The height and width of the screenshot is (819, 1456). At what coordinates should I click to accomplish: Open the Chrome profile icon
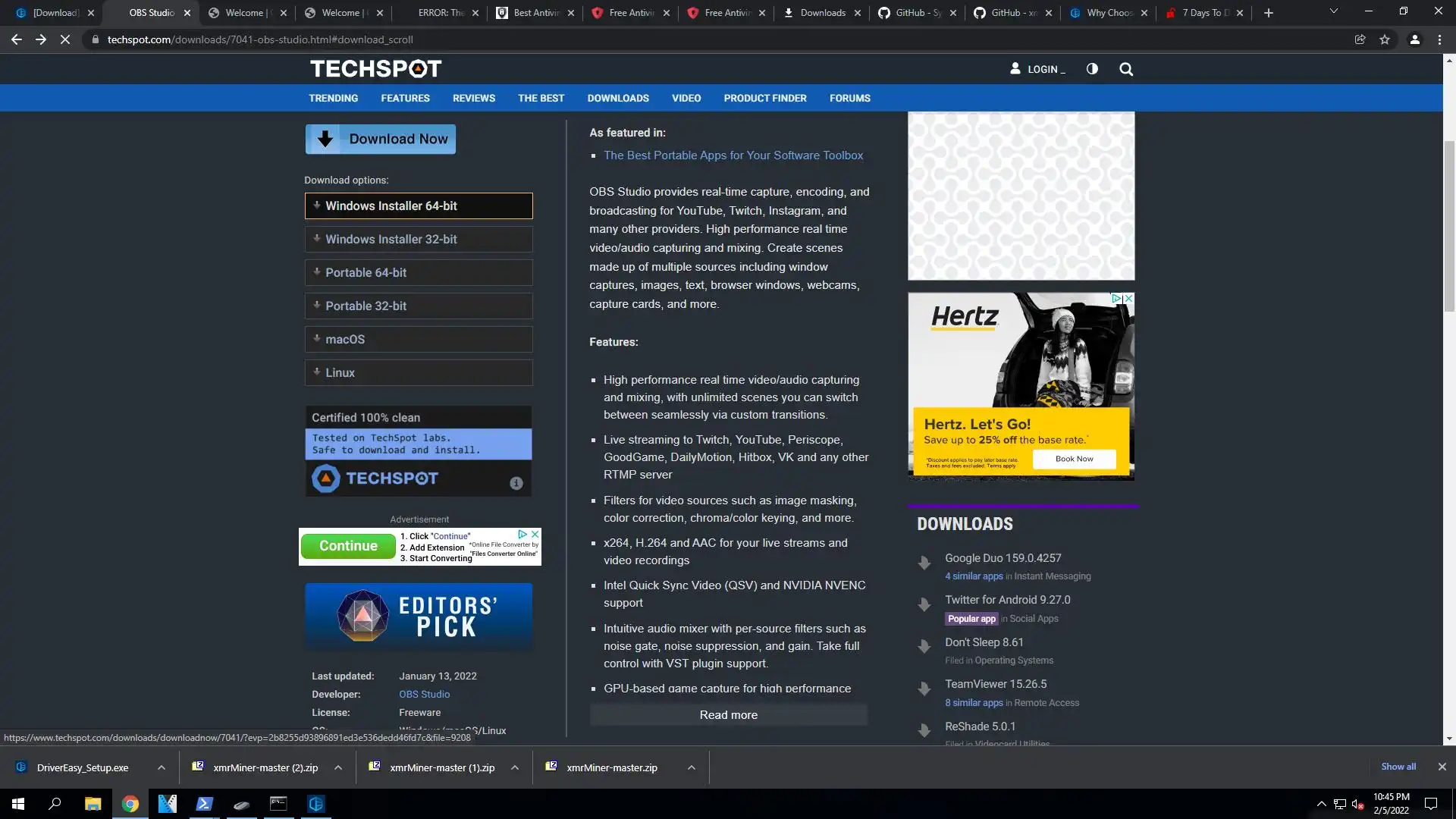pos(1414,39)
